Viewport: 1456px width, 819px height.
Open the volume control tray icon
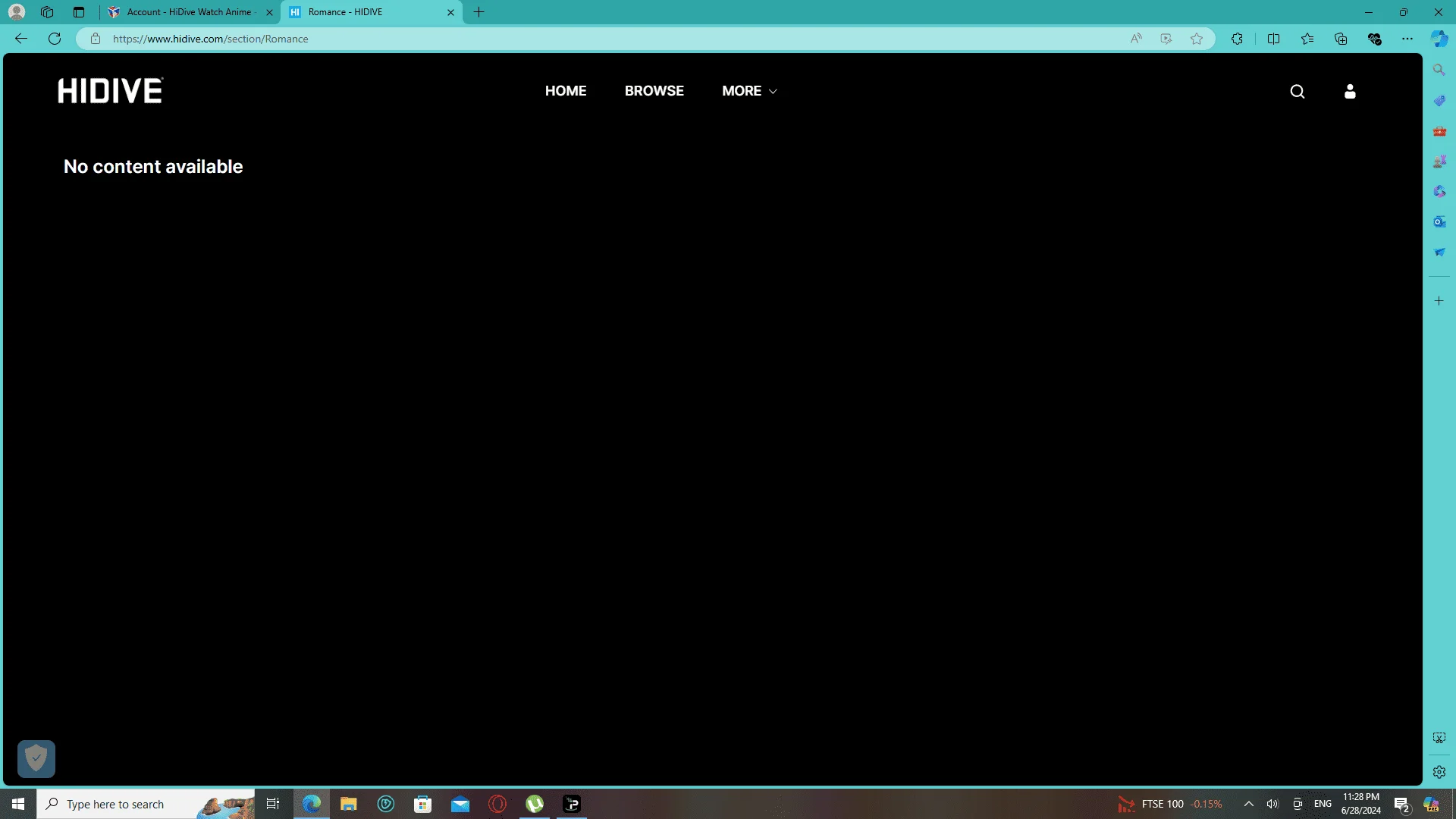click(1272, 804)
